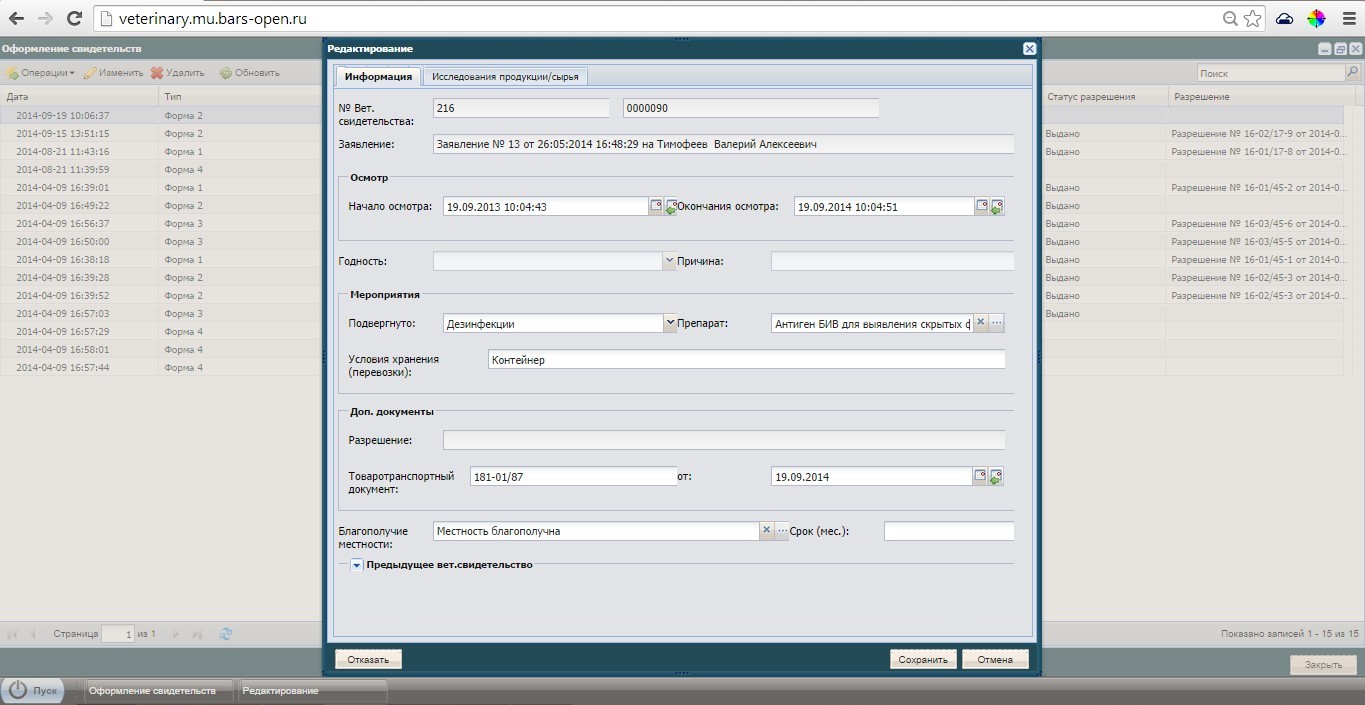
Task: Expand Предыдущее вет.свидетельство section
Action: [357, 565]
